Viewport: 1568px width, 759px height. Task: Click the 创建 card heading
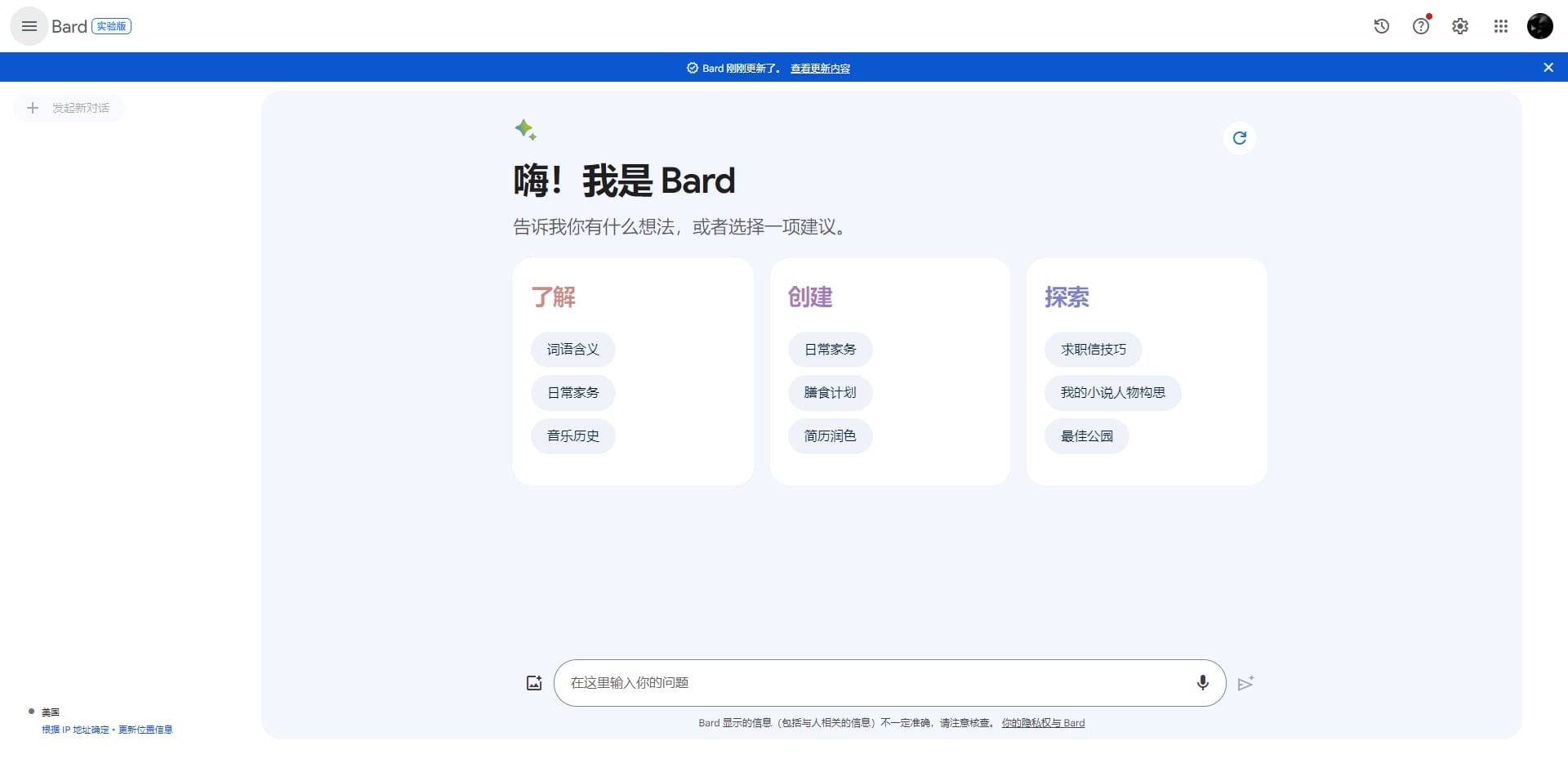pyautogui.click(x=810, y=297)
